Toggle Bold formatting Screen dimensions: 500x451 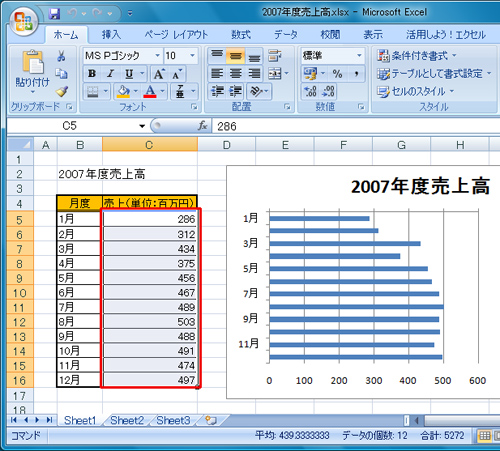92,74
